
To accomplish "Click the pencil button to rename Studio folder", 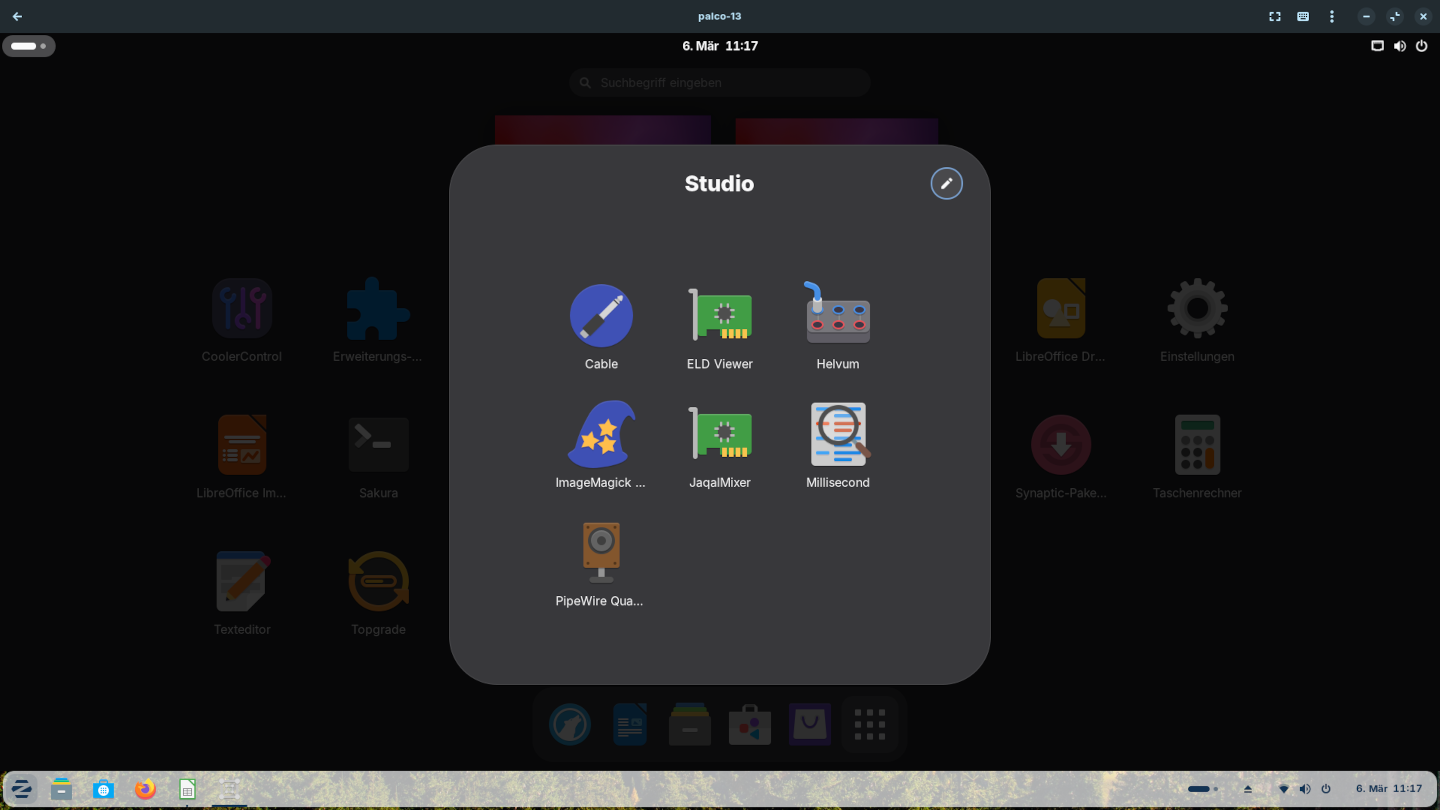I will [946, 184].
